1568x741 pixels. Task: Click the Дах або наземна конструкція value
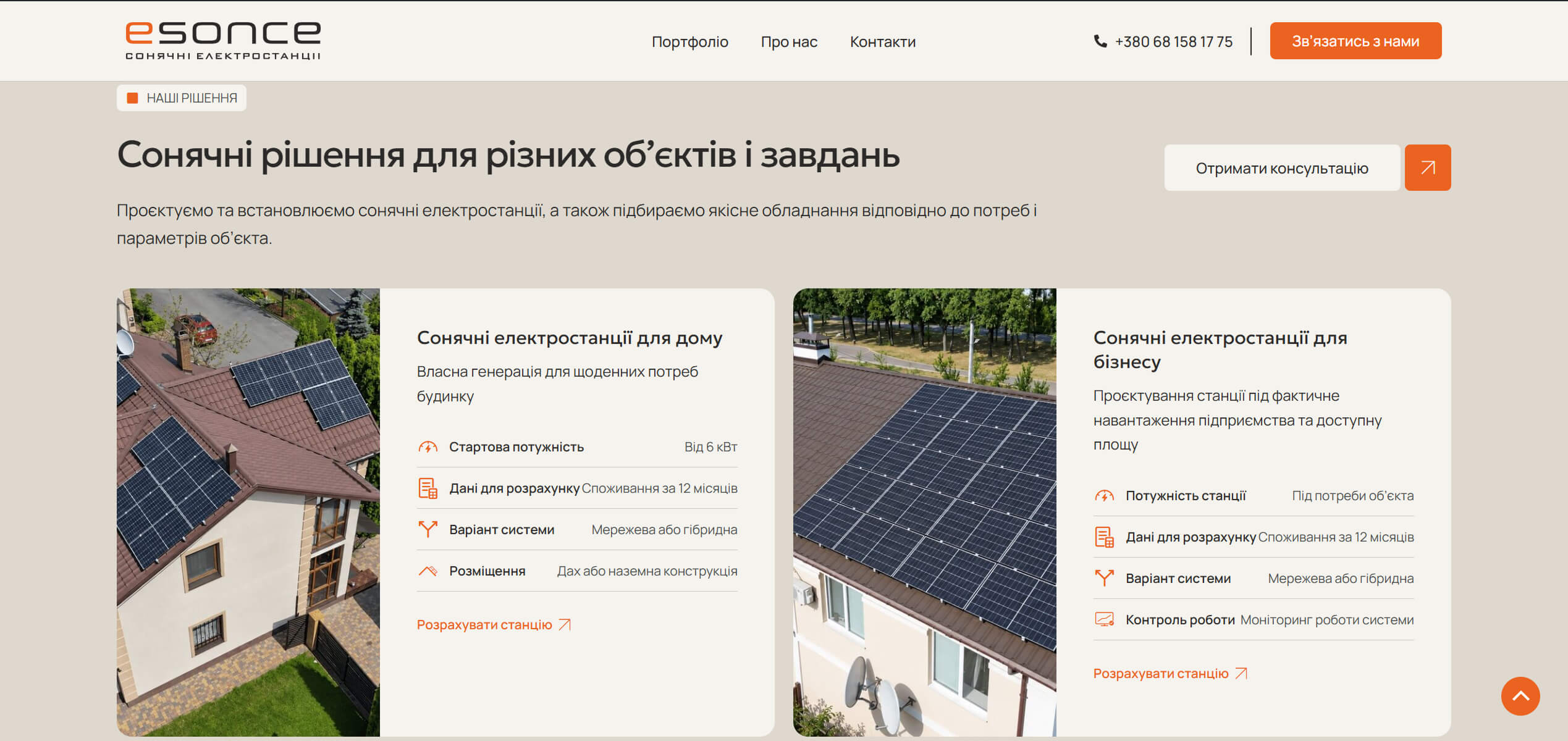click(x=647, y=571)
